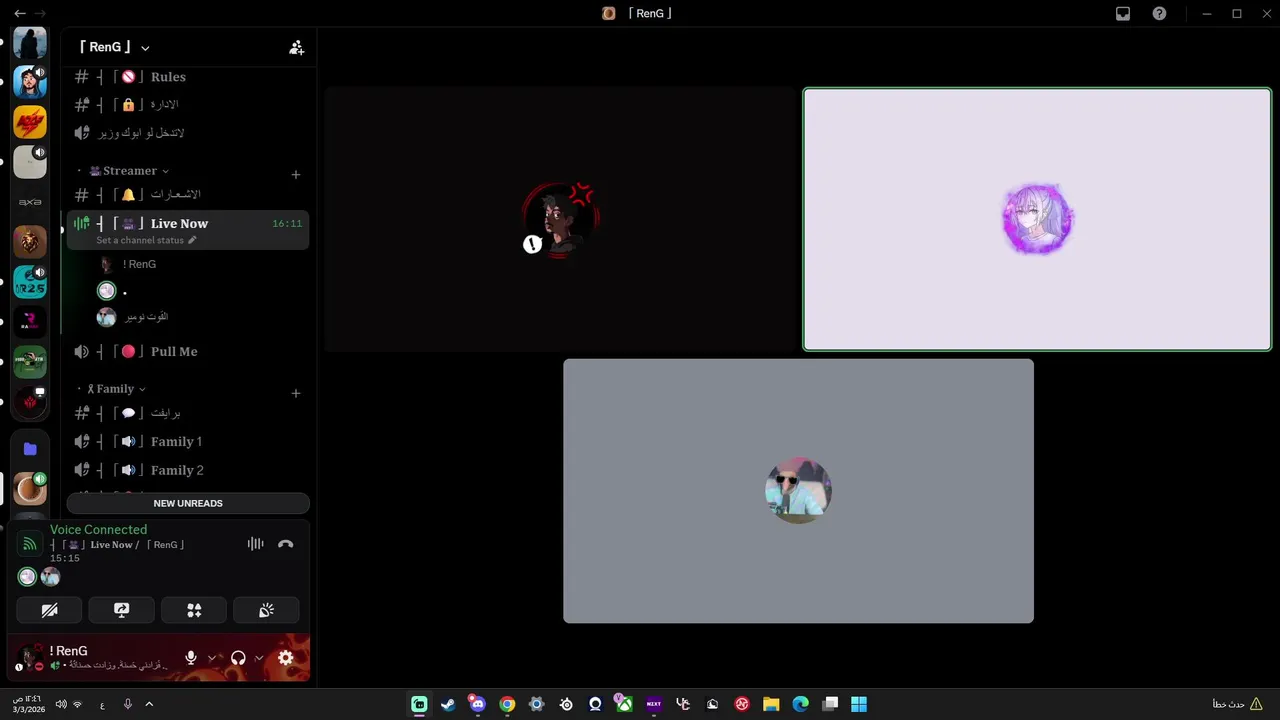1280x720 pixels.
Task: Open the soundboard button
Action: pyautogui.click(x=266, y=610)
